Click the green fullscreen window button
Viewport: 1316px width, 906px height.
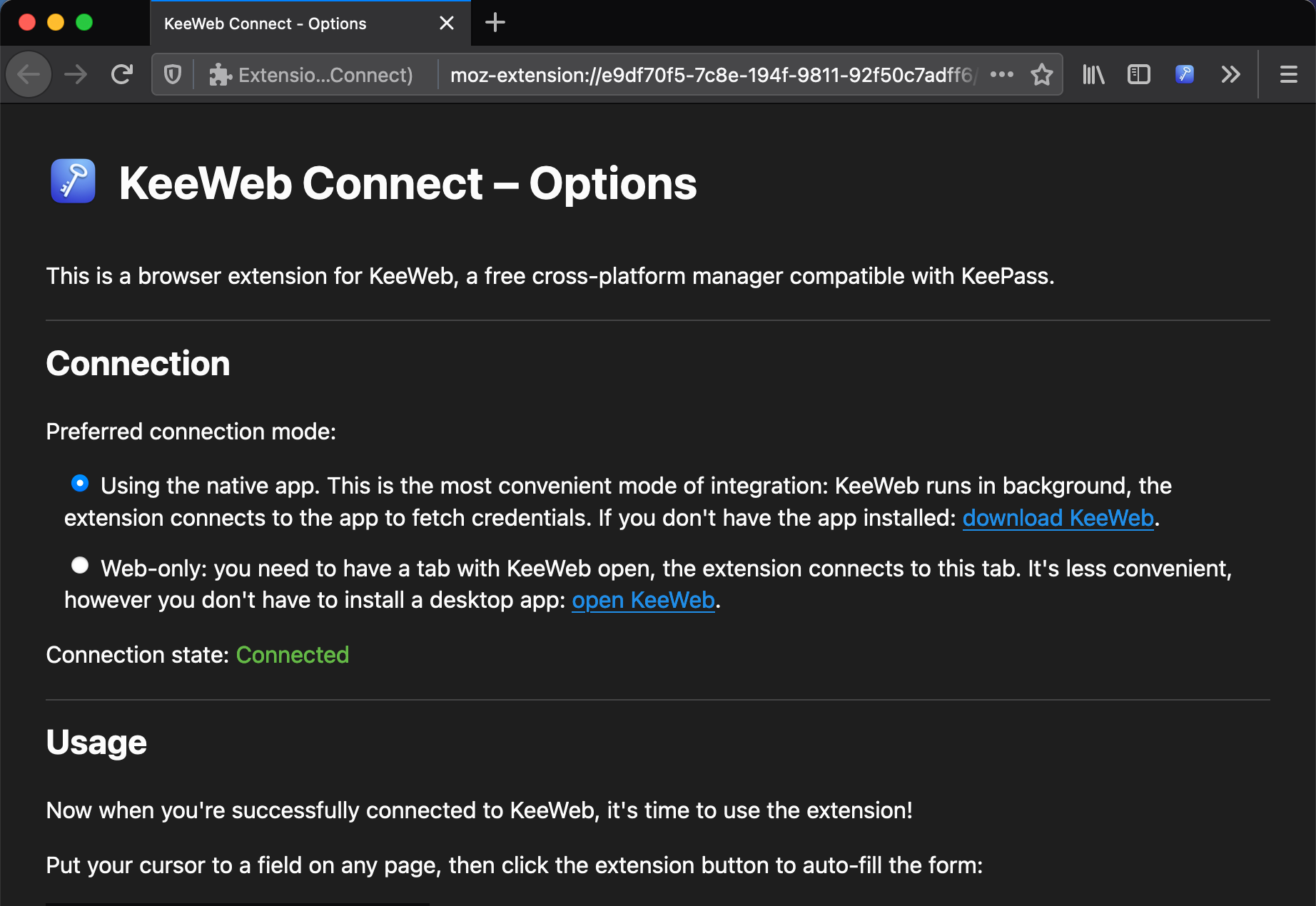(x=84, y=22)
